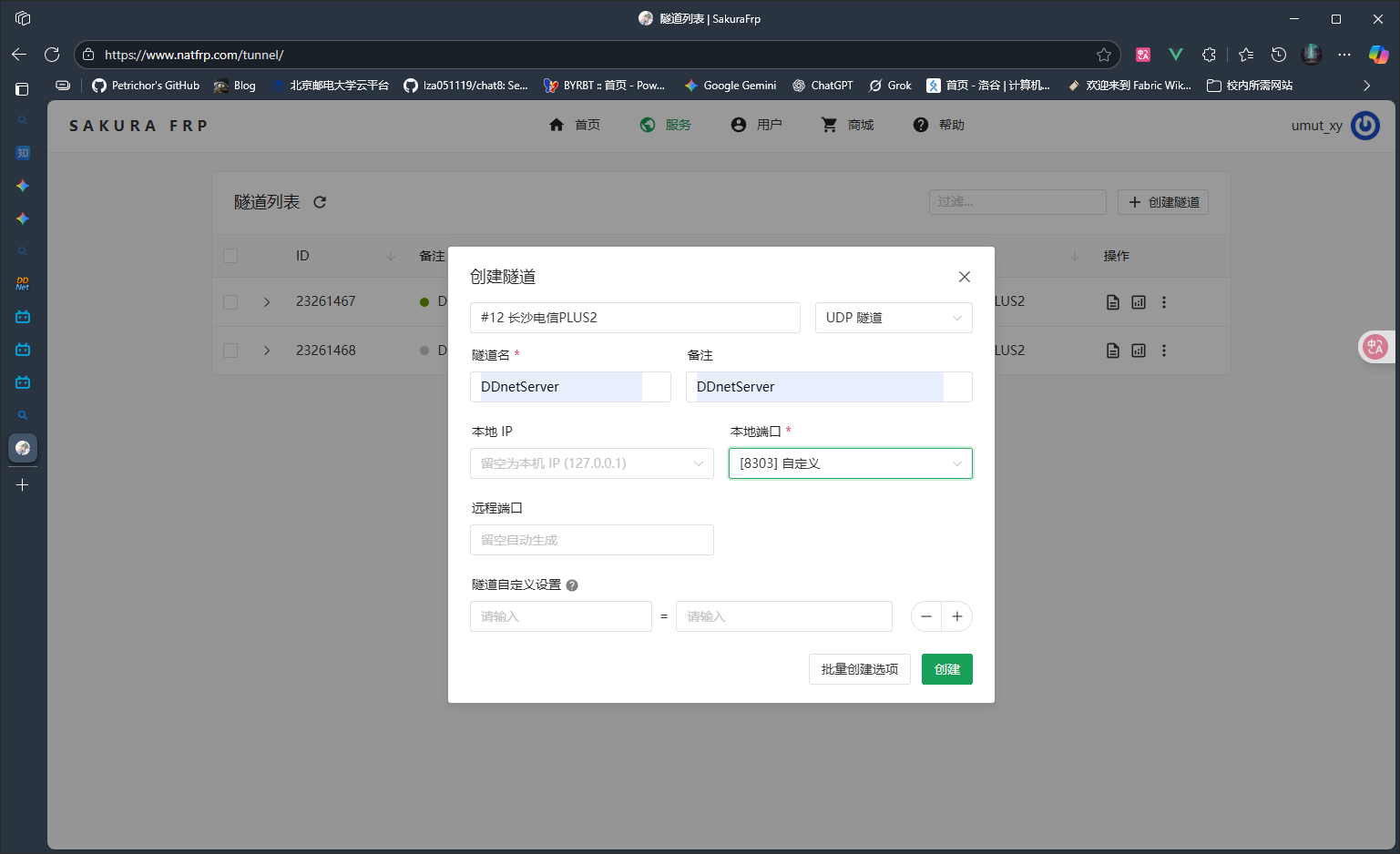The image size is (1400, 854).
Task: Check the checkbox for tunnel 23261467
Action: (x=230, y=301)
